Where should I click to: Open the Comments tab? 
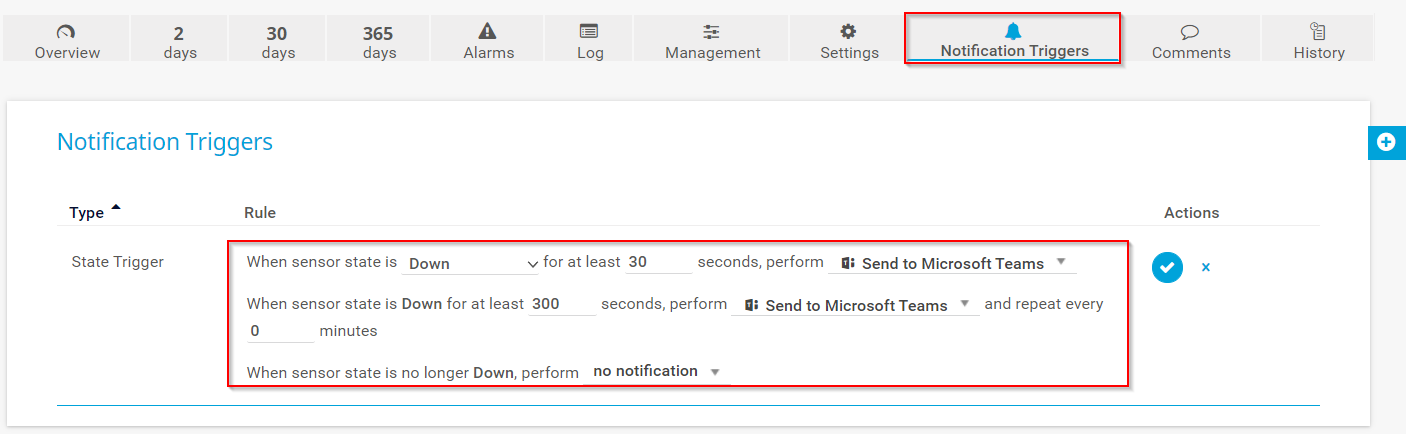pos(1190,42)
